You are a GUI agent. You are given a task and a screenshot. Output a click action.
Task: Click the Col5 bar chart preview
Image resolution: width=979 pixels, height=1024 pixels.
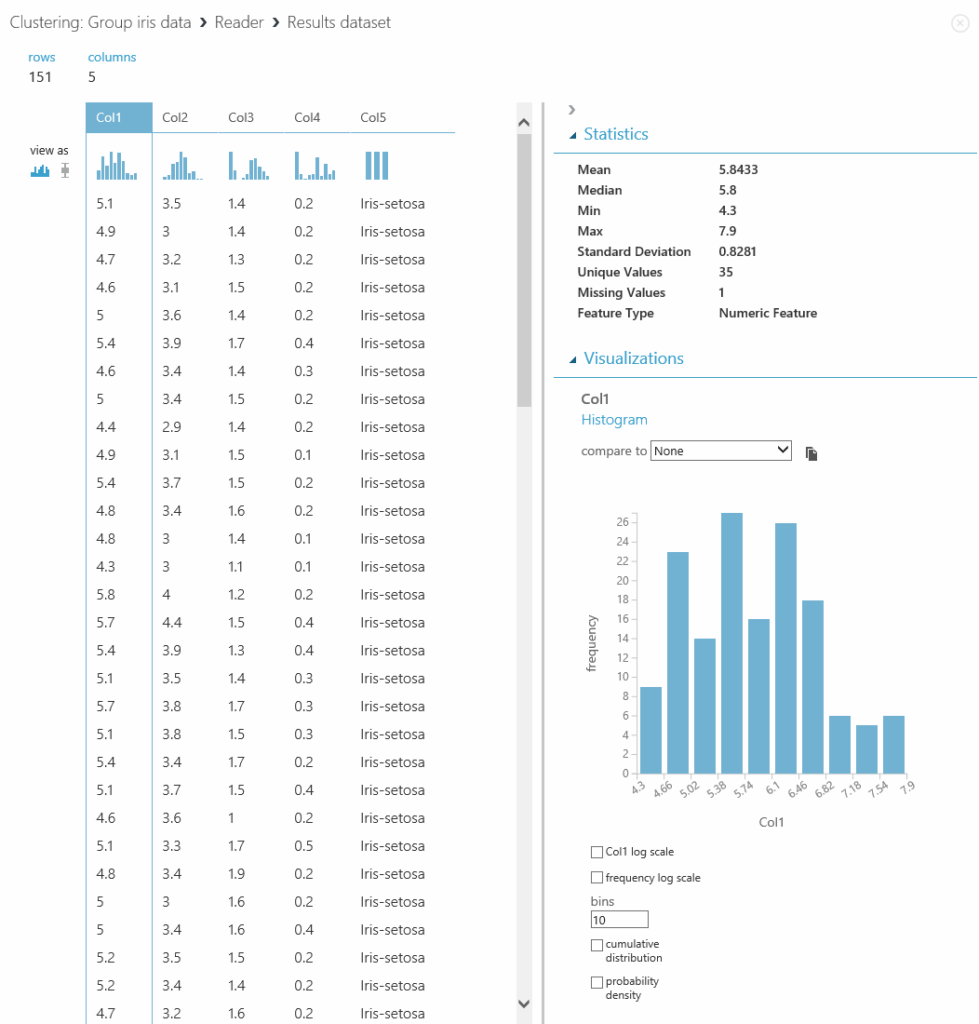[x=376, y=165]
